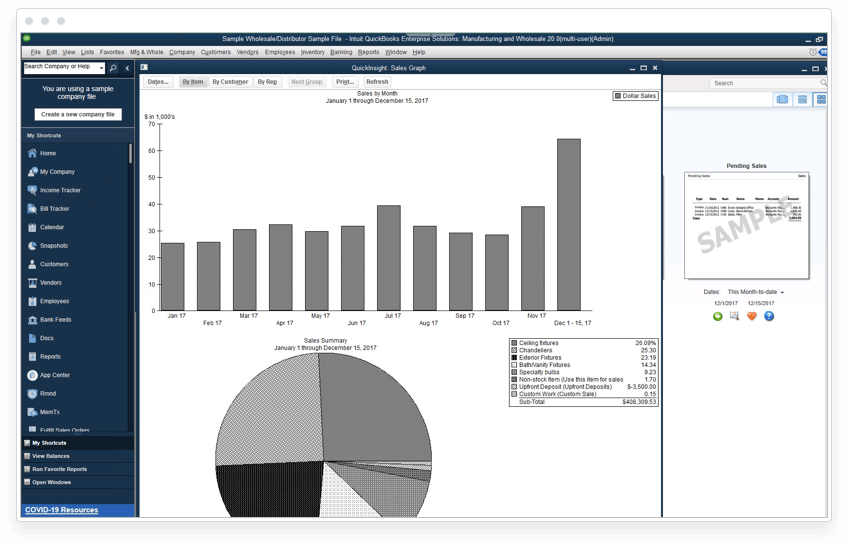The image size is (848, 546).
Task: Select Run Favorite Reports tab
Action: pos(78,469)
